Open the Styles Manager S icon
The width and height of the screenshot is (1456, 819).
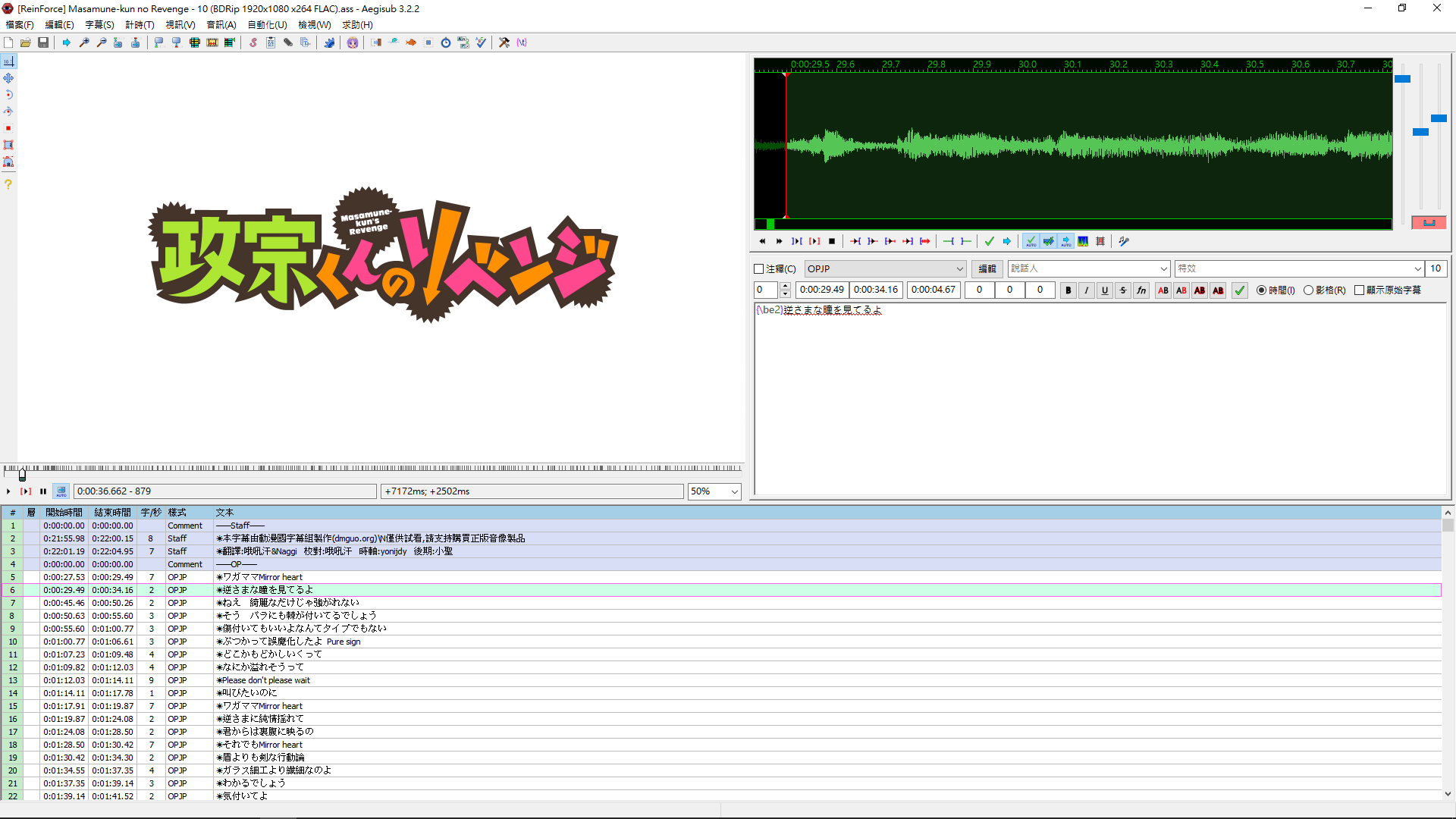click(253, 42)
